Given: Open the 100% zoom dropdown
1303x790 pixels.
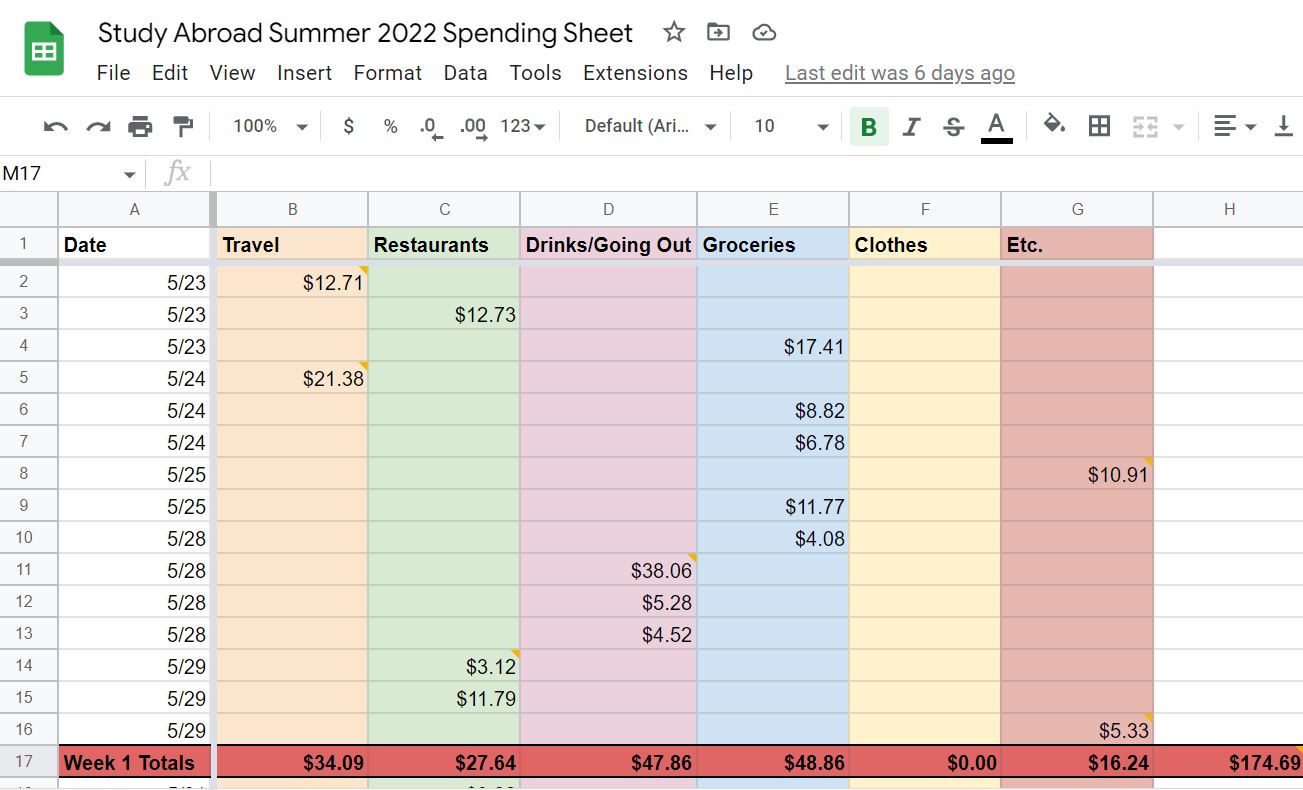Looking at the screenshot, I should coord(270,126).
